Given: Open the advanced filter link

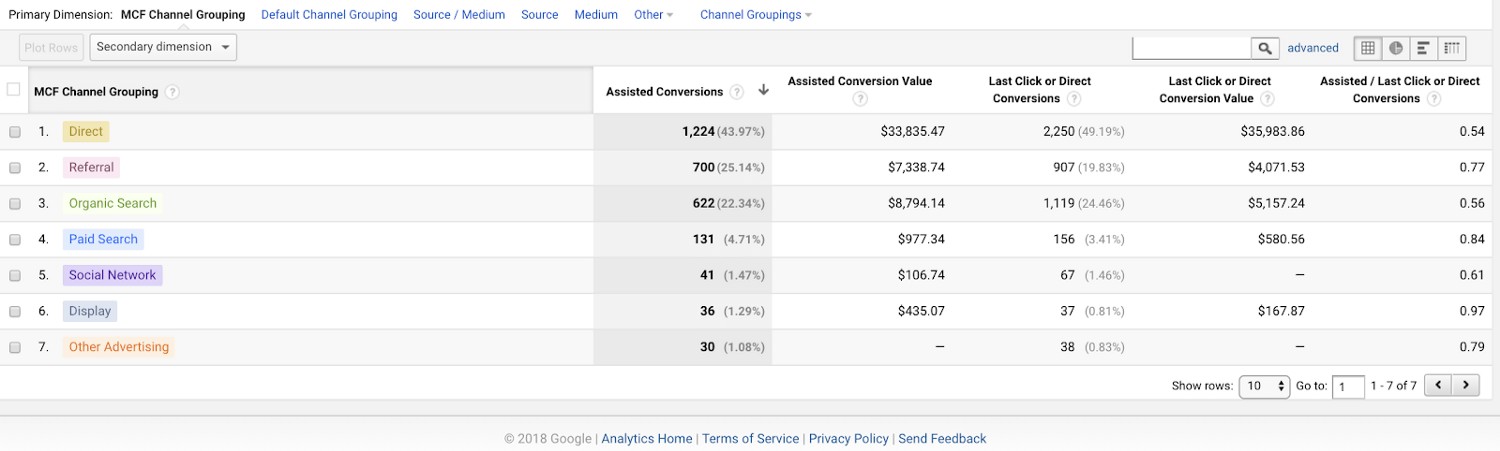Looking at the screenshot, I should tap(1312, 48).
